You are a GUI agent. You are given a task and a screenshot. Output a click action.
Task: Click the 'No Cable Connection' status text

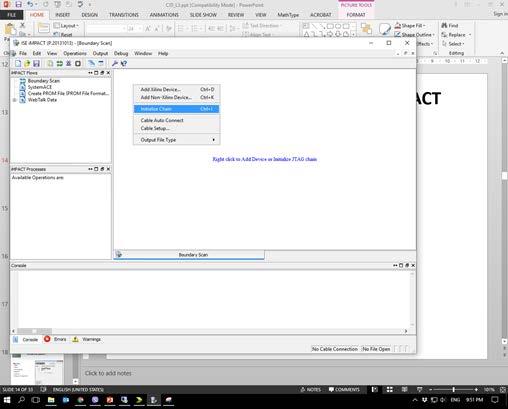[x=334, y=349]
